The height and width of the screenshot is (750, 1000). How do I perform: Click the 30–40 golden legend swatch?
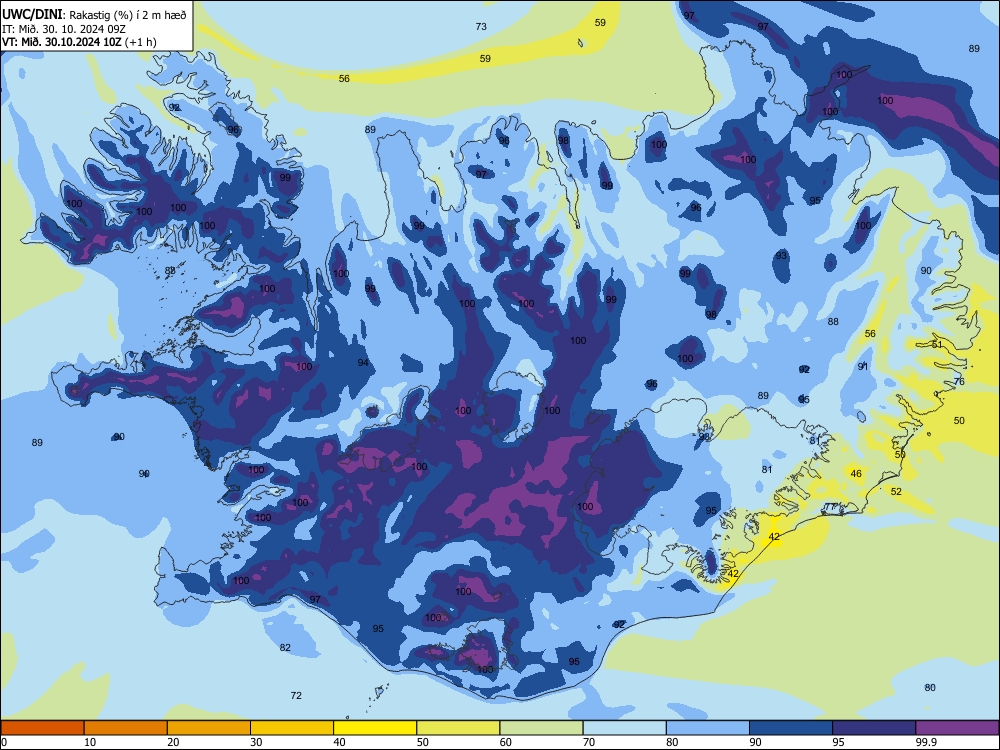(x=292, y=728)
